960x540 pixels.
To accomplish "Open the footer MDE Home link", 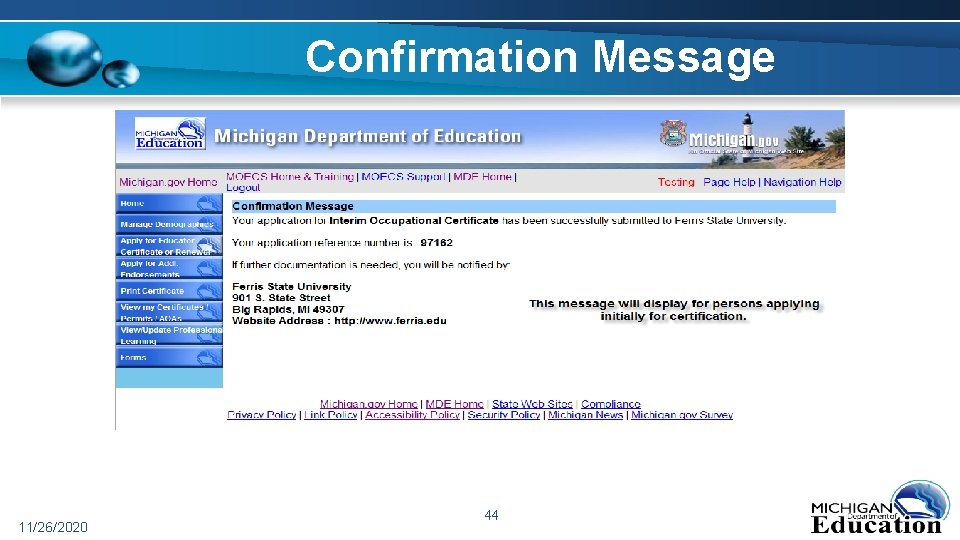I will click(454, 403).
